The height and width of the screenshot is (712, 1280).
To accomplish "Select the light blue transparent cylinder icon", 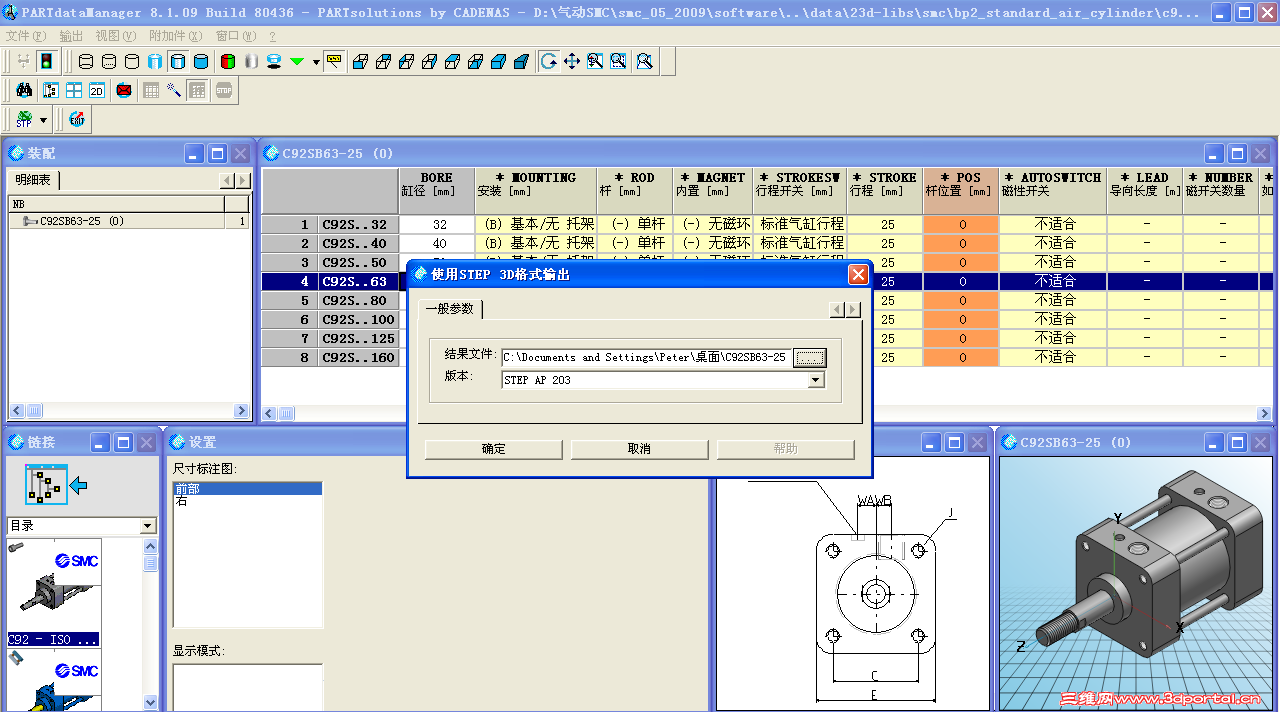I will tap(155, 61).
